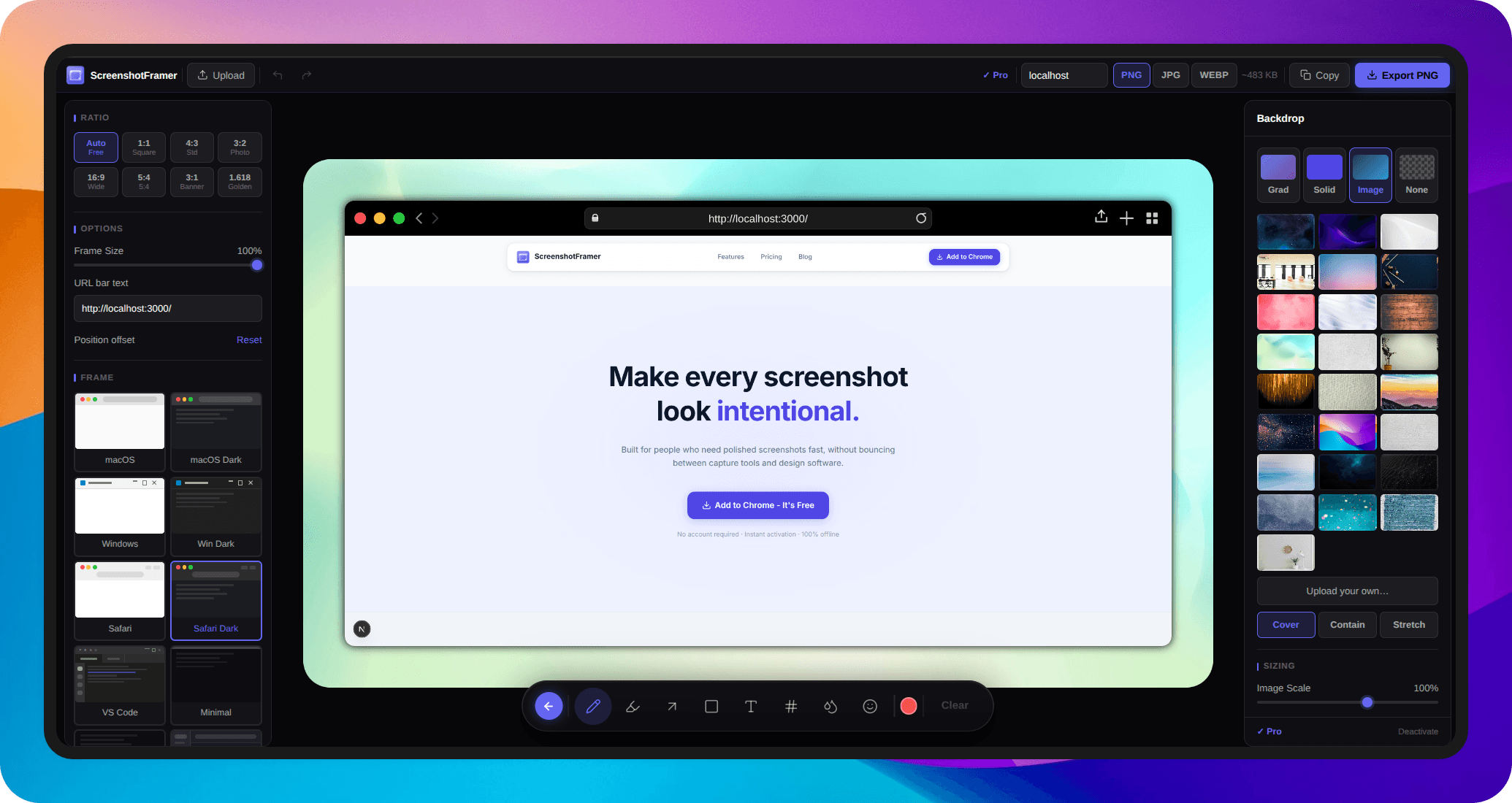1512x803 pixels.
Task: Click Clear annotations button
Action: click(x=955, y=705)
